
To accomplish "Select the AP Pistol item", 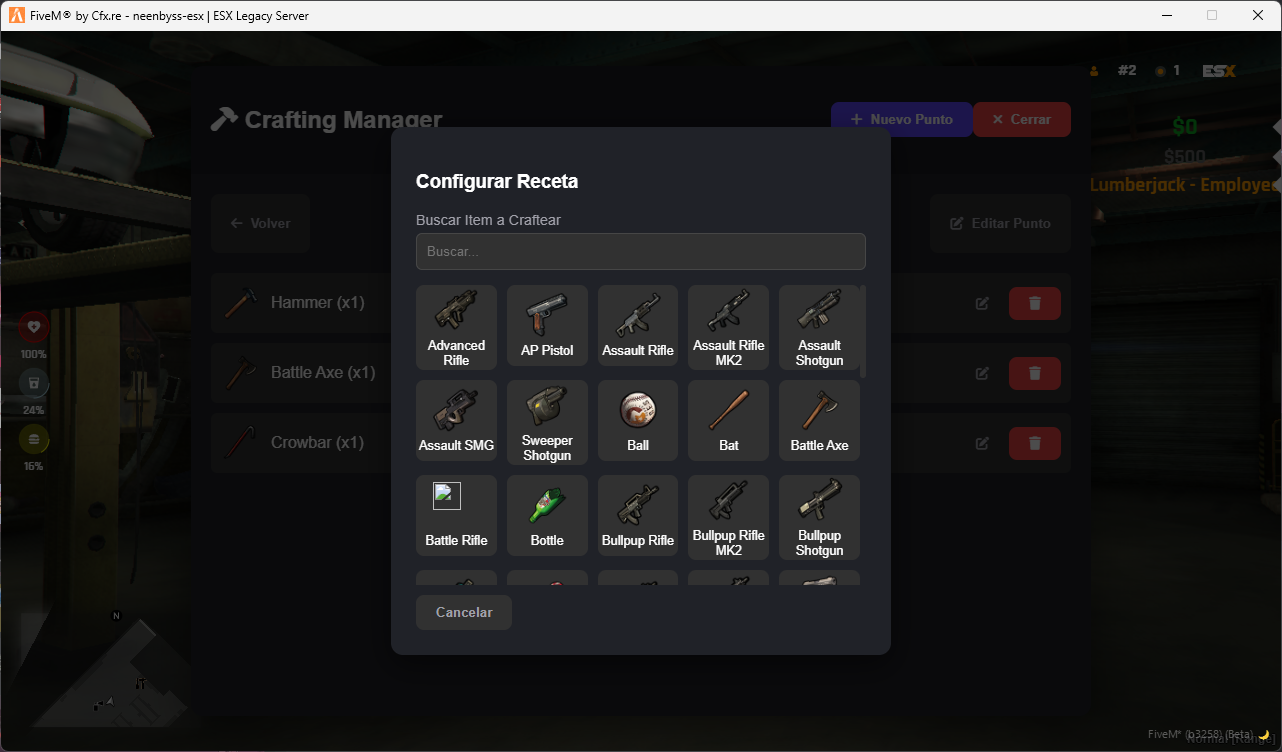I will pyautogui.click(x=547, y=327).
